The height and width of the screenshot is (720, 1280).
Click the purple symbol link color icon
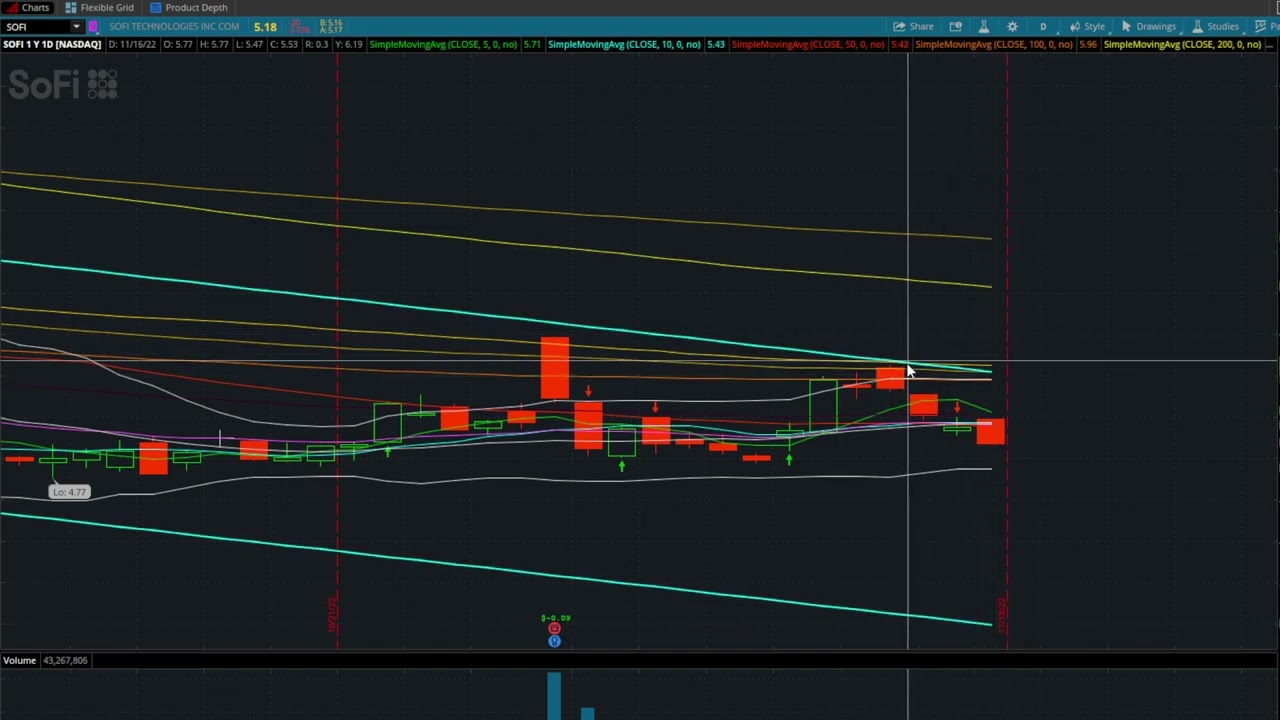(94, 27)
